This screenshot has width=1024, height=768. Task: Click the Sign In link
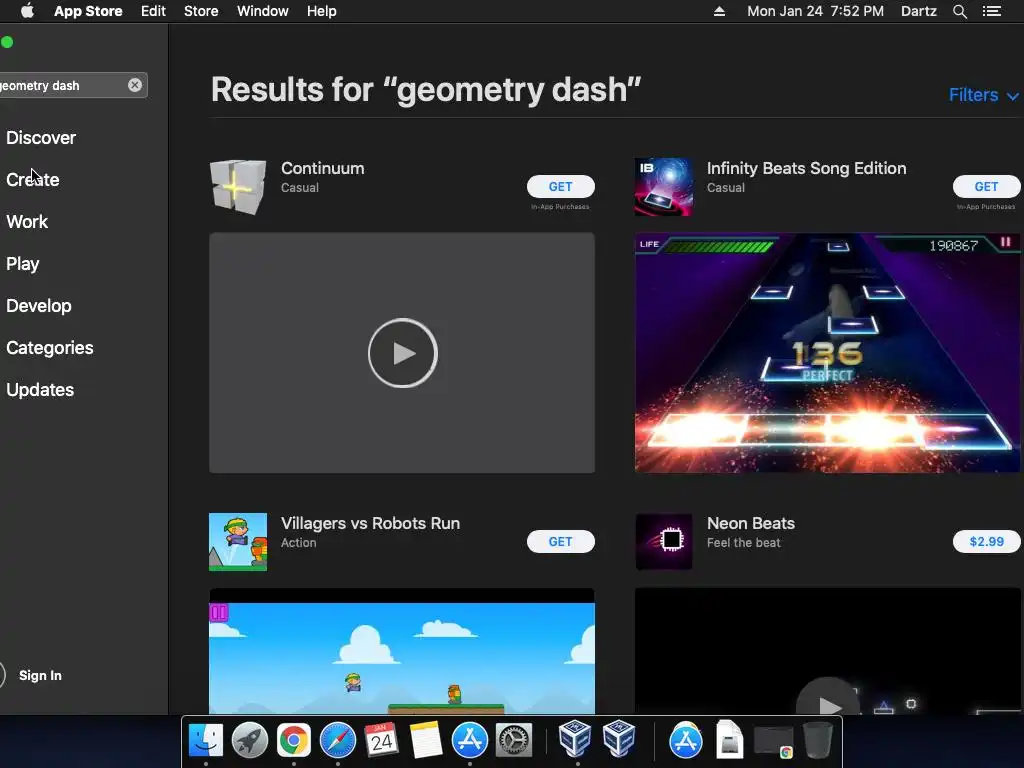[x=40, y=676]
